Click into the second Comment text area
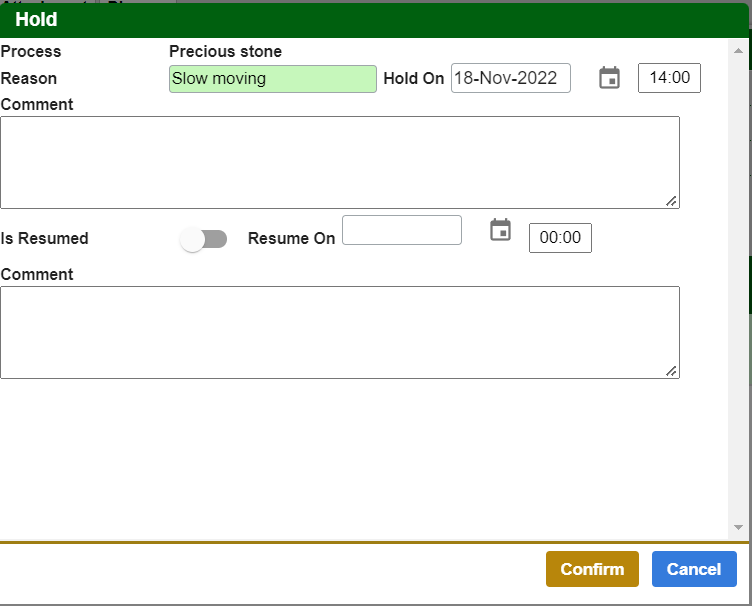 339,332
